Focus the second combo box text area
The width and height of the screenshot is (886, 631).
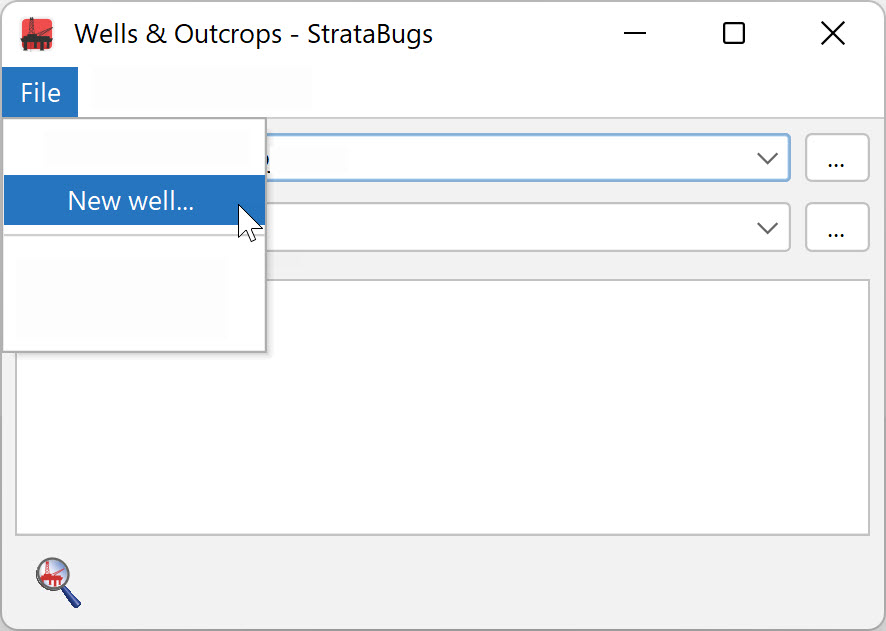pyautogui.click(x=509, y=227)
